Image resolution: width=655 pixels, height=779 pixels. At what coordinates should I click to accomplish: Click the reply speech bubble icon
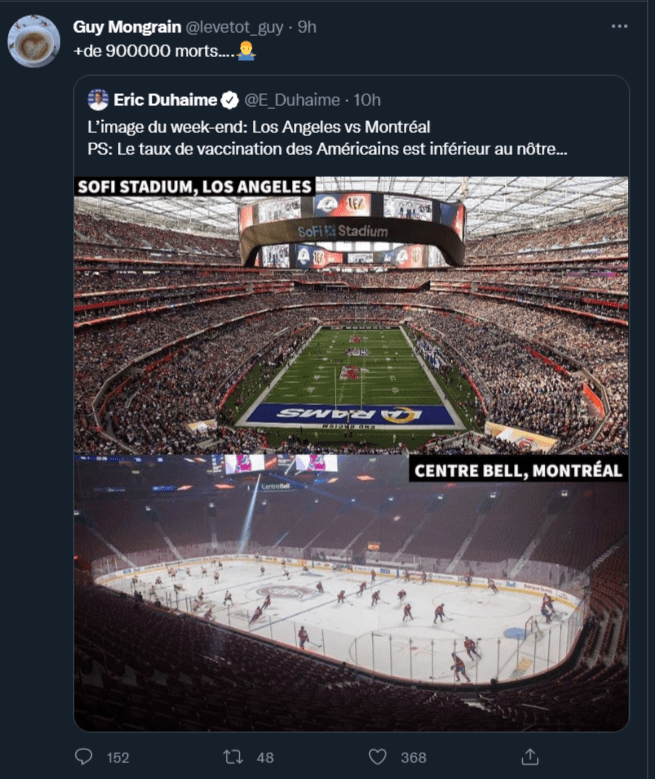84,757
